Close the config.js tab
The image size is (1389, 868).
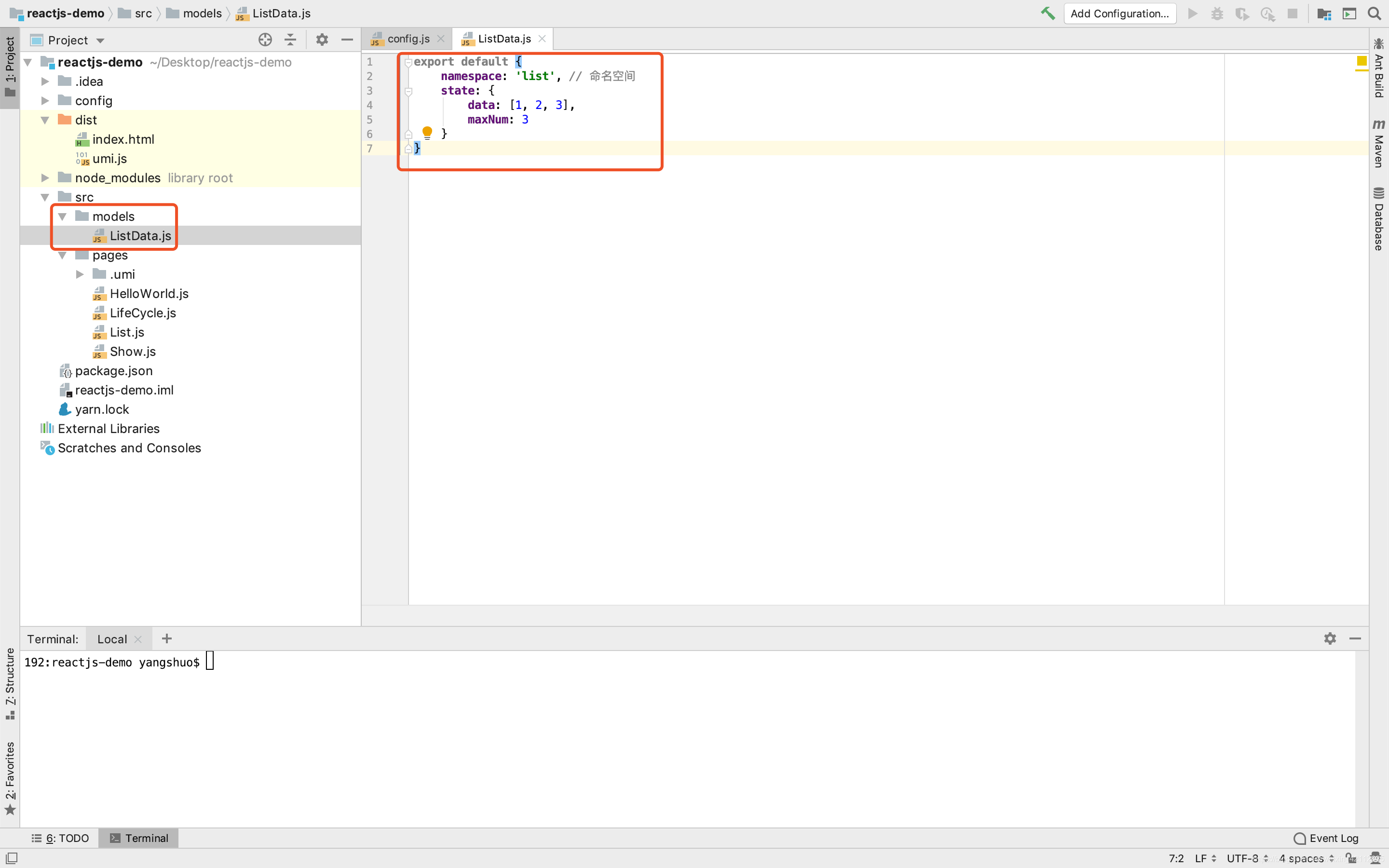point(440,39)
